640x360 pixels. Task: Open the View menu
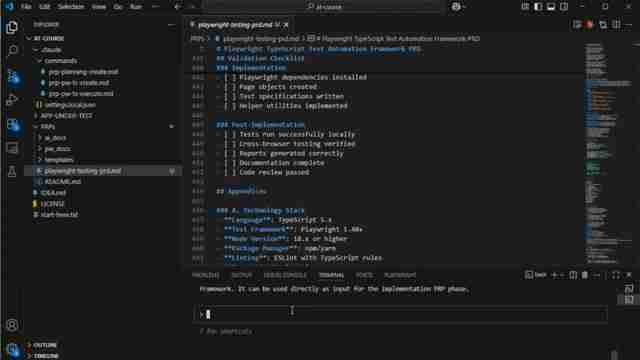[98, 7]
